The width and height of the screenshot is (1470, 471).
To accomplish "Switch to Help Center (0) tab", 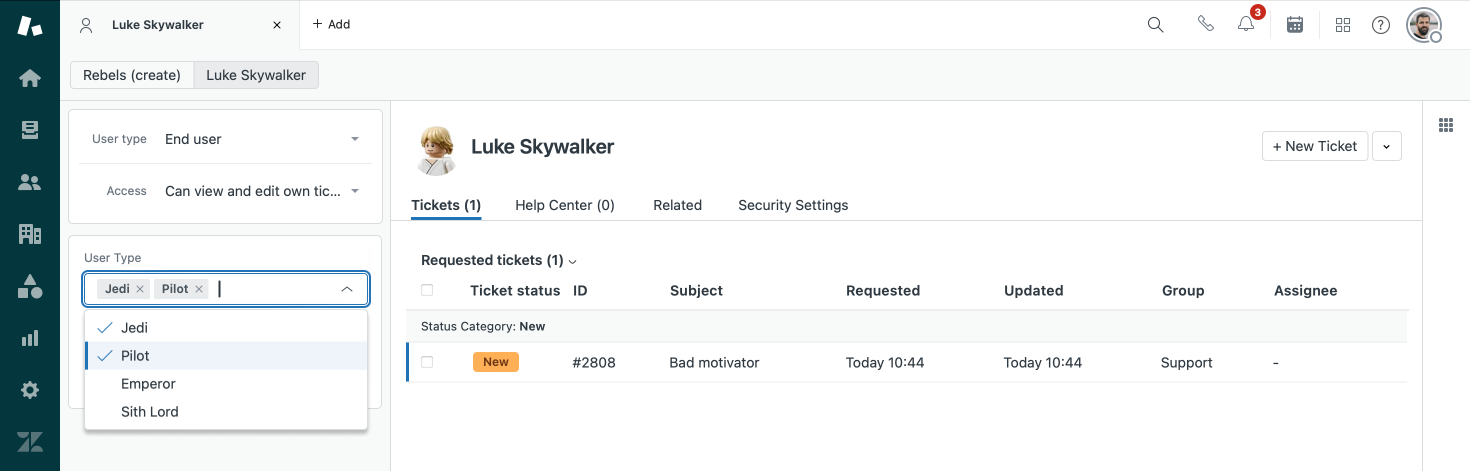I will (x=565, y=205).
